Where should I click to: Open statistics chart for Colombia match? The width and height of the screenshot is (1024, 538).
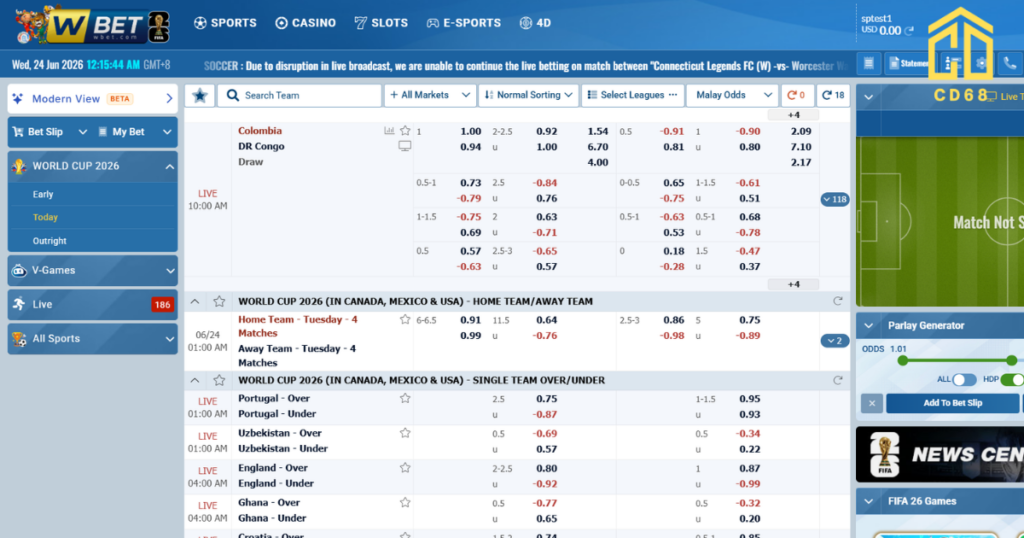[389, 131]
